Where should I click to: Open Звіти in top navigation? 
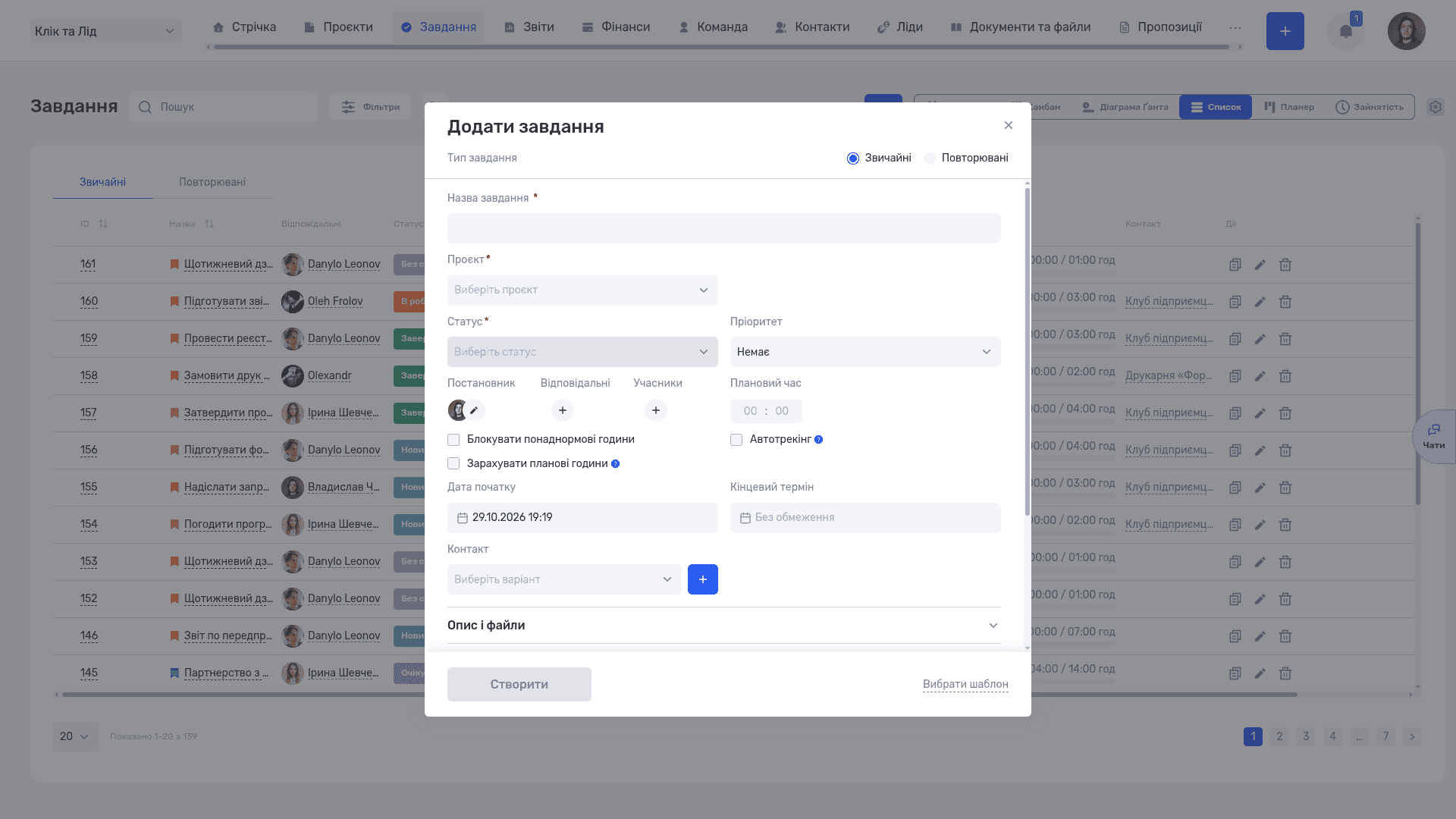click(x=529, y=27)
